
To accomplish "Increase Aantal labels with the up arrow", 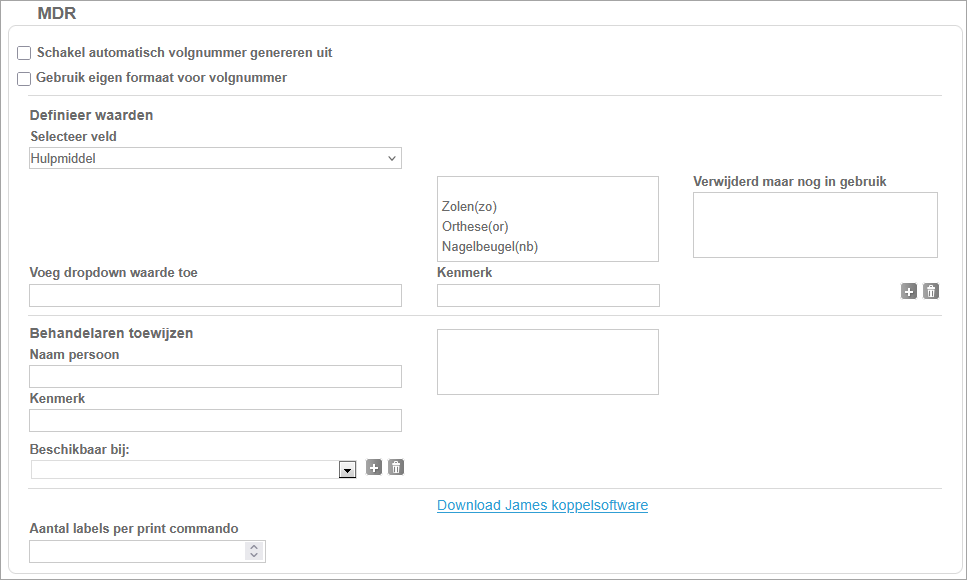I will pyautogui.click(x=254, y=547).
